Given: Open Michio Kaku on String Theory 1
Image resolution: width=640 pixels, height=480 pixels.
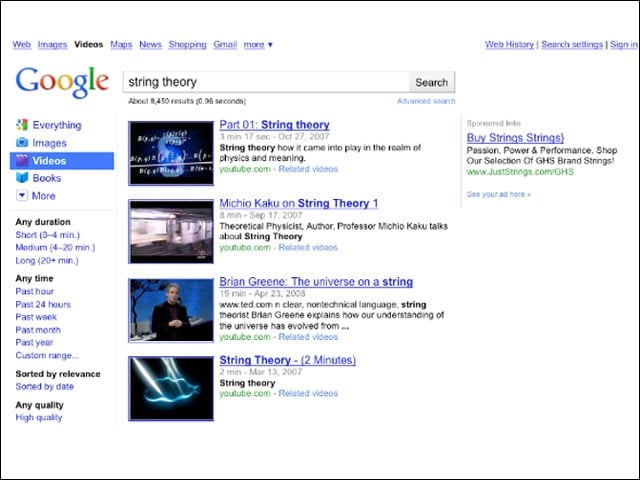Looking at the screenshot, I should [x=299, y=203].
